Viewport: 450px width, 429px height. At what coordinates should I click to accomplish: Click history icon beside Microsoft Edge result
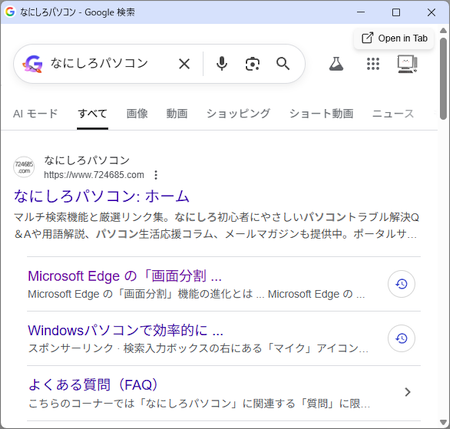401,284
